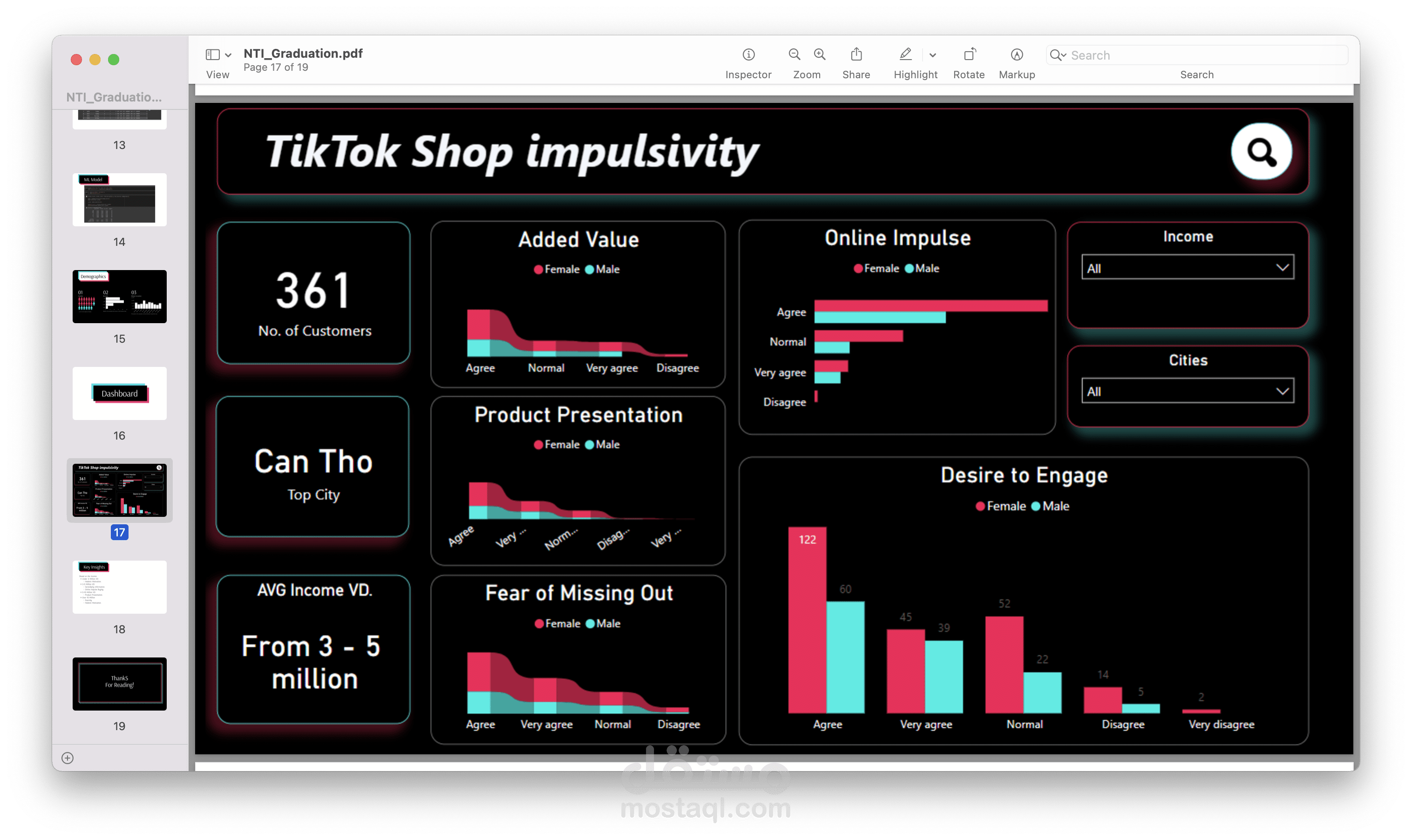Screen dimensions: 1412x840
Task: Click Female legend in Product Presentation chart
Action: 557,444
